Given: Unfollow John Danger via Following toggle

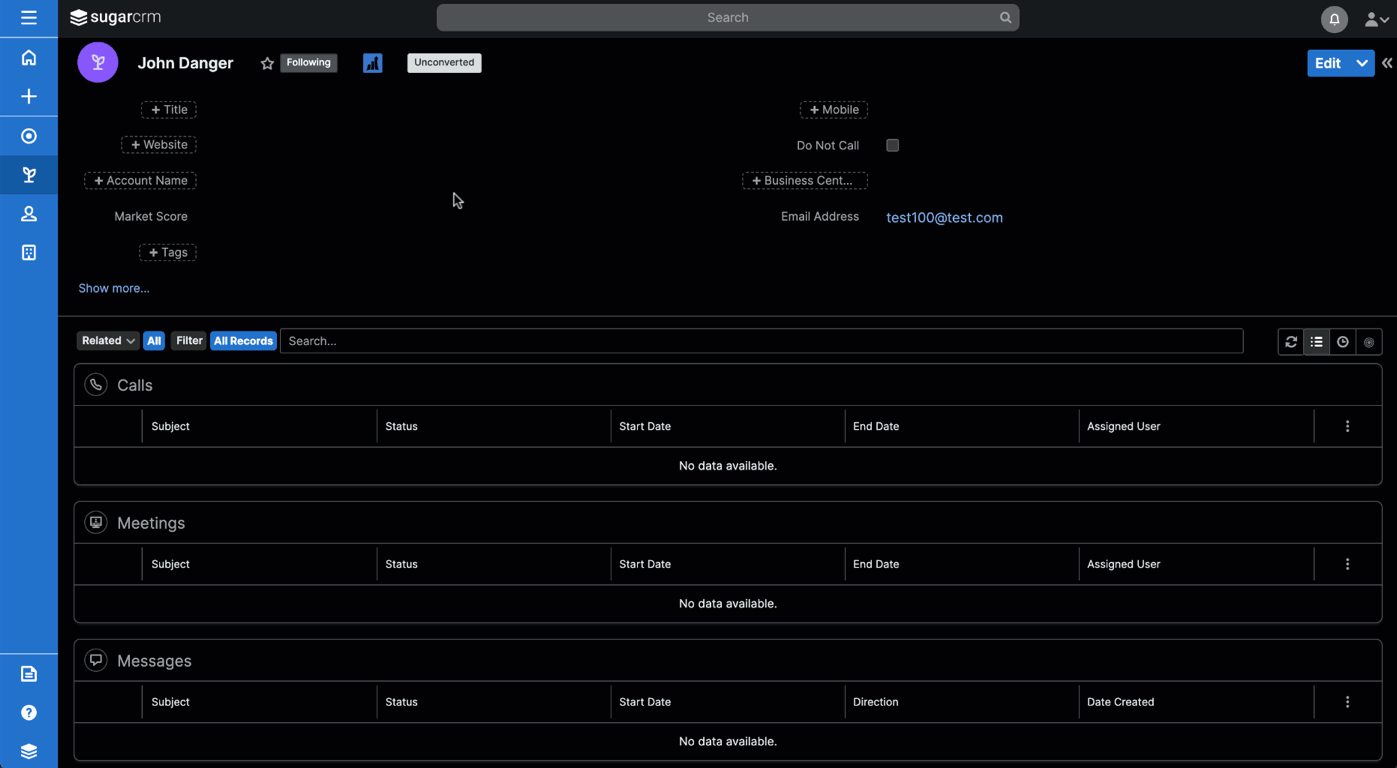Looking at the screenshot, I should click(308, 62).
